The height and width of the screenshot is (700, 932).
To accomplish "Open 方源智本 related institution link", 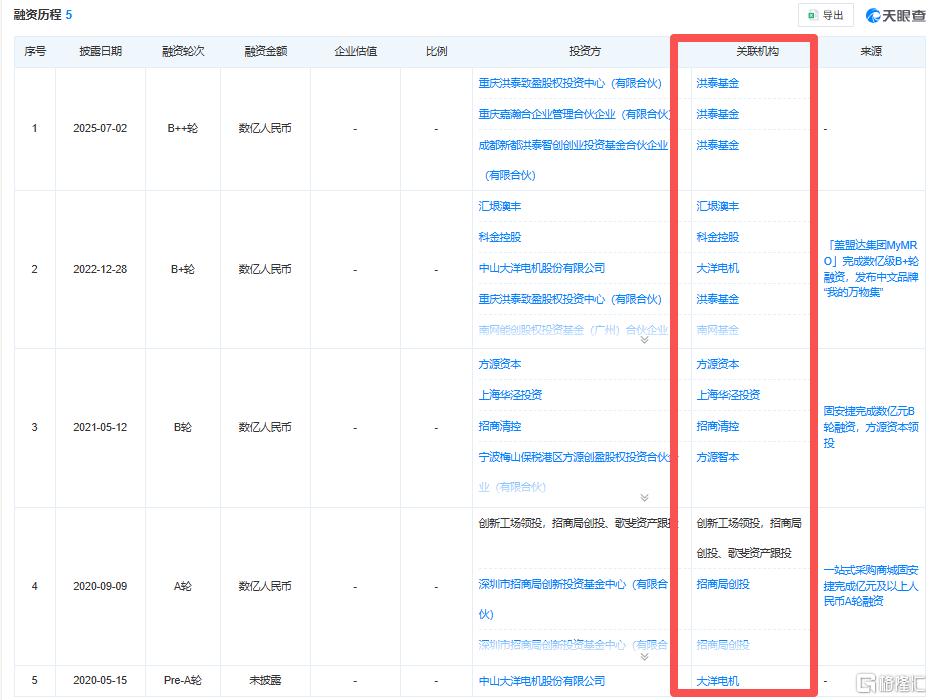I will 717,457.
